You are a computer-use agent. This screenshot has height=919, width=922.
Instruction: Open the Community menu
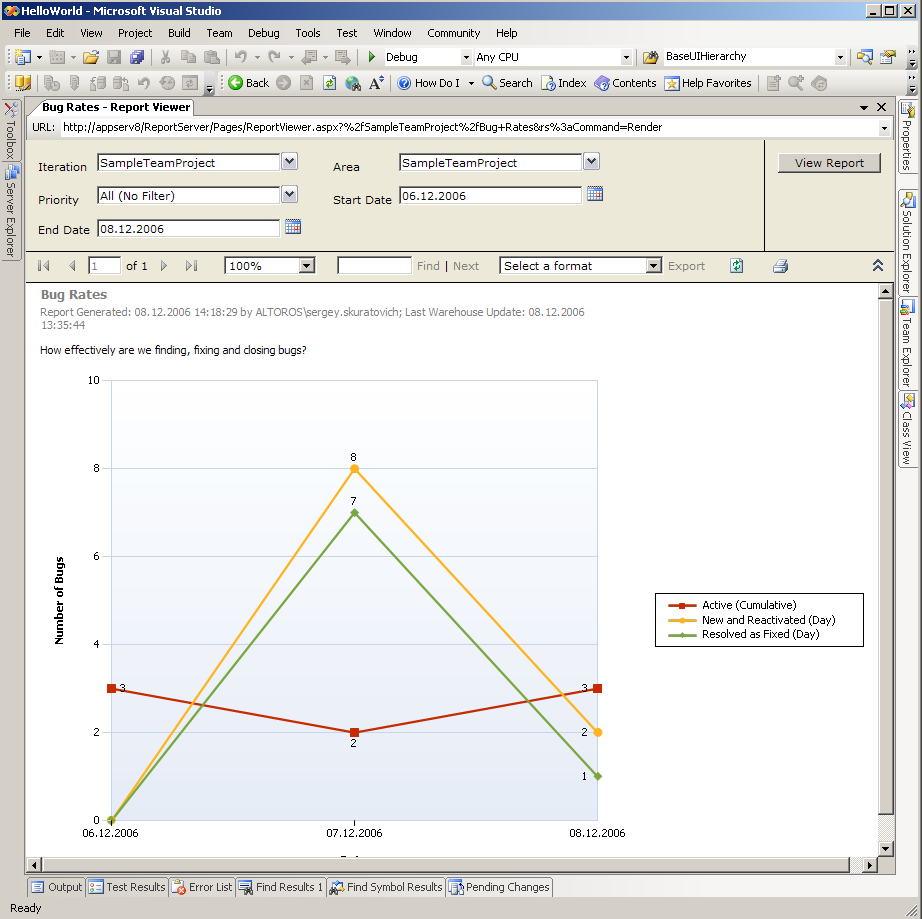[x=453, y=33]
